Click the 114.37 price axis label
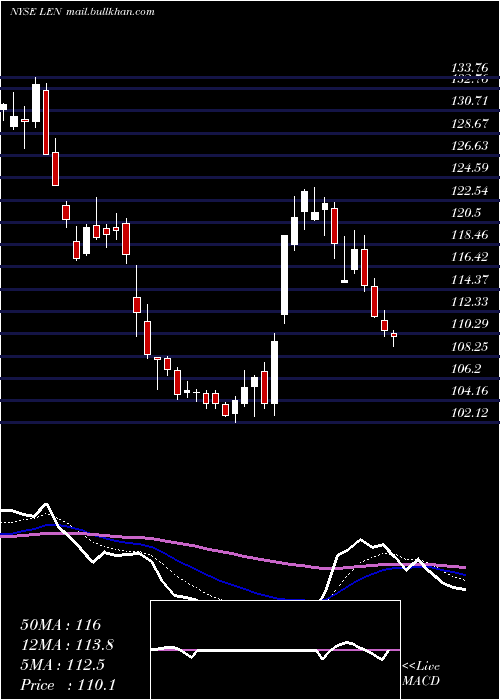Screen dimensions: 500x700 (469, 279)
